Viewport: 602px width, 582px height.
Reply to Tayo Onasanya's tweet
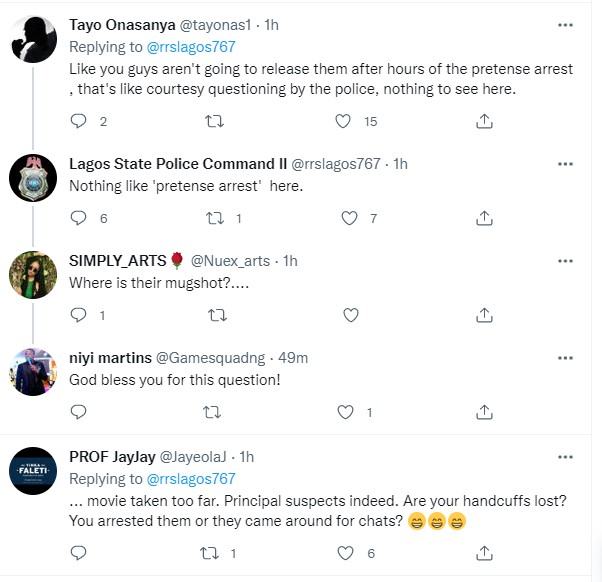pos(81,122)
